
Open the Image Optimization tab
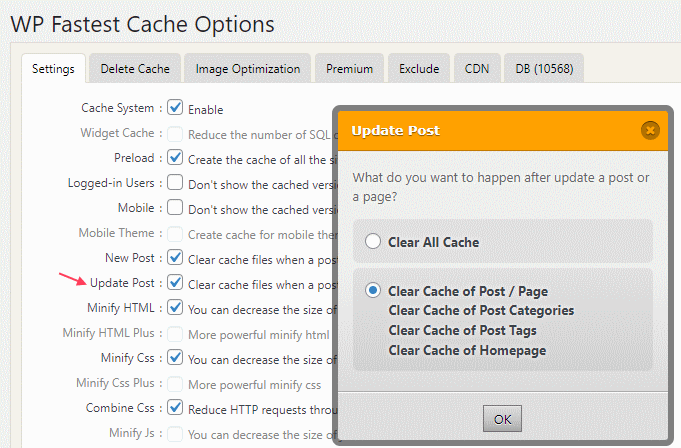tap(248, 69)
